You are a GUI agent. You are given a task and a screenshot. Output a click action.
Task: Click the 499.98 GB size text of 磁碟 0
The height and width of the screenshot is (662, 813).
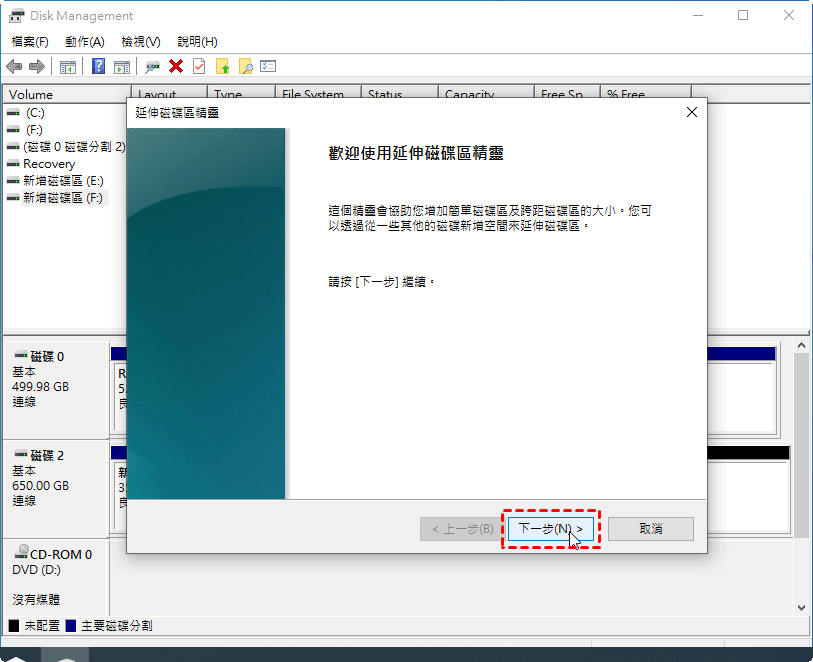pos(40,387)
